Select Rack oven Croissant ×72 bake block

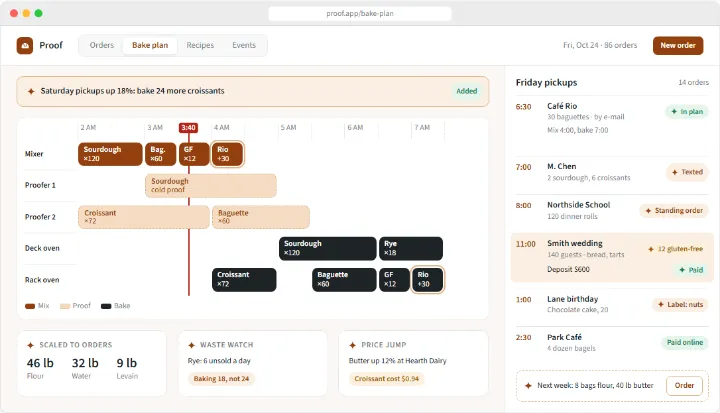tap(244, 280)
